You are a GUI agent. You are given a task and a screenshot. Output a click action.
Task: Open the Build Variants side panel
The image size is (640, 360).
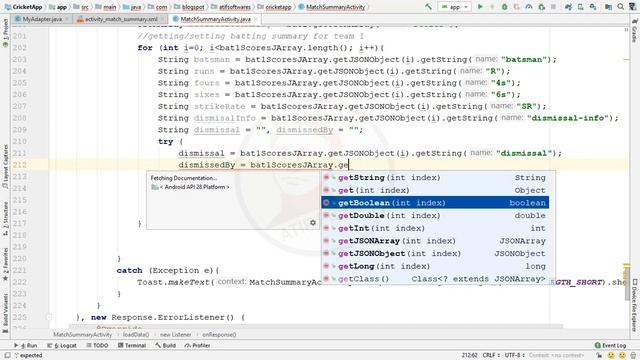[x=5, y=313]
